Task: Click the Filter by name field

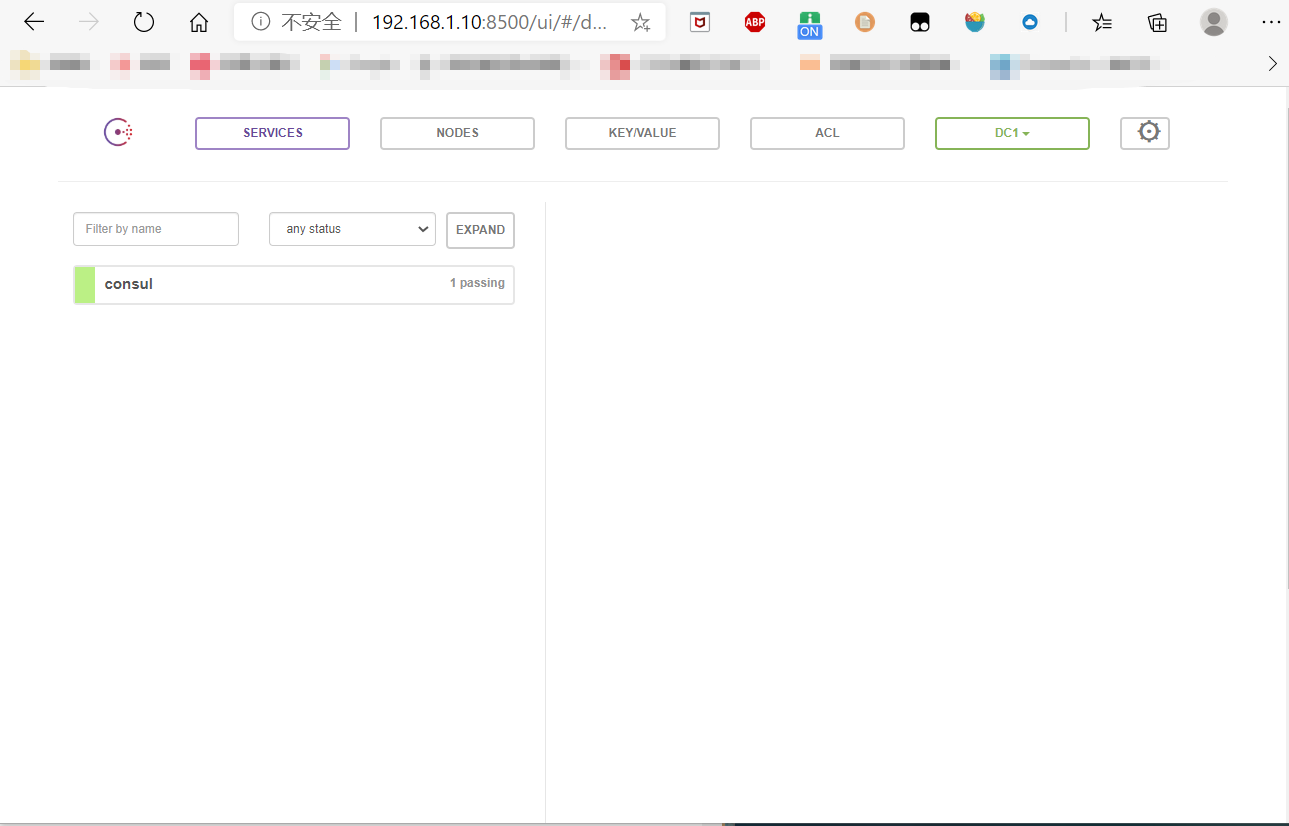Action: coord(156,229)
